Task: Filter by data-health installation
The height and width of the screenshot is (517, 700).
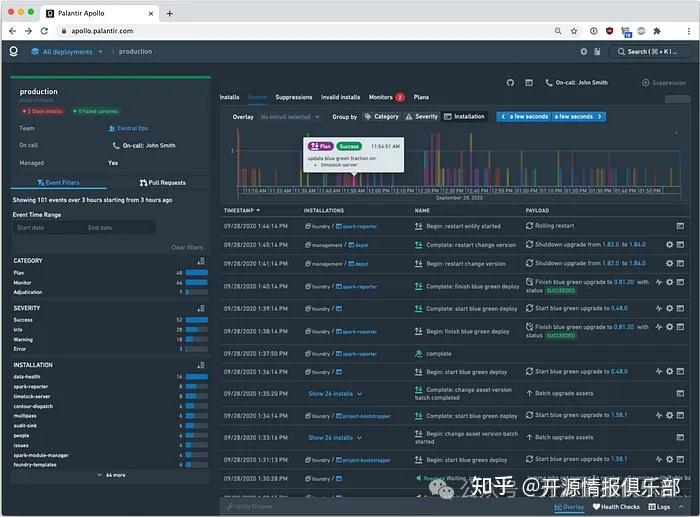Action: coord(110,377)
